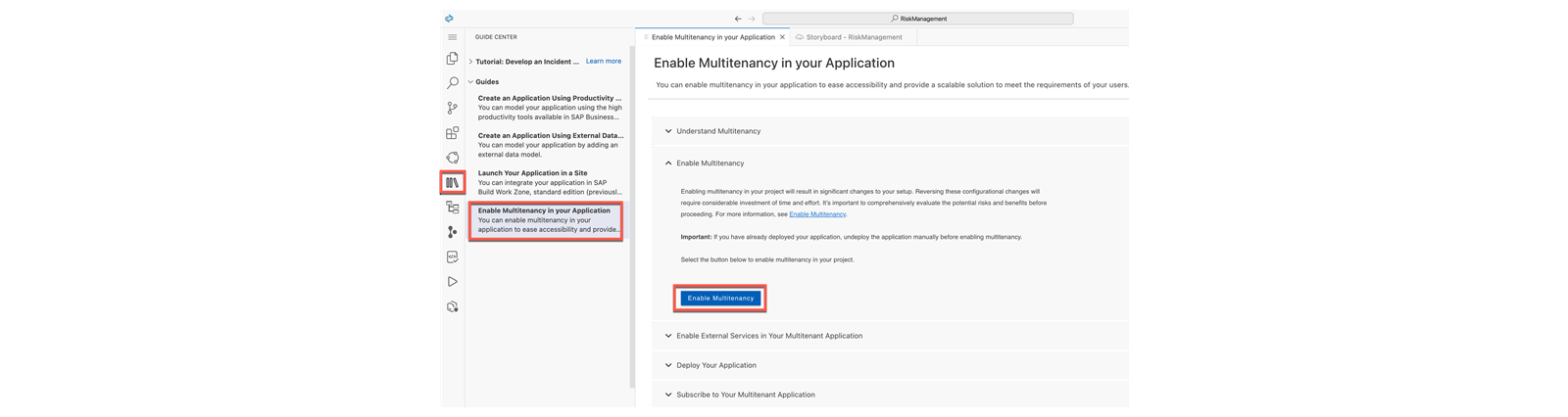Open the Source Control branch icon
Viewport: 1568px width, 417px height.
(452, 108)
